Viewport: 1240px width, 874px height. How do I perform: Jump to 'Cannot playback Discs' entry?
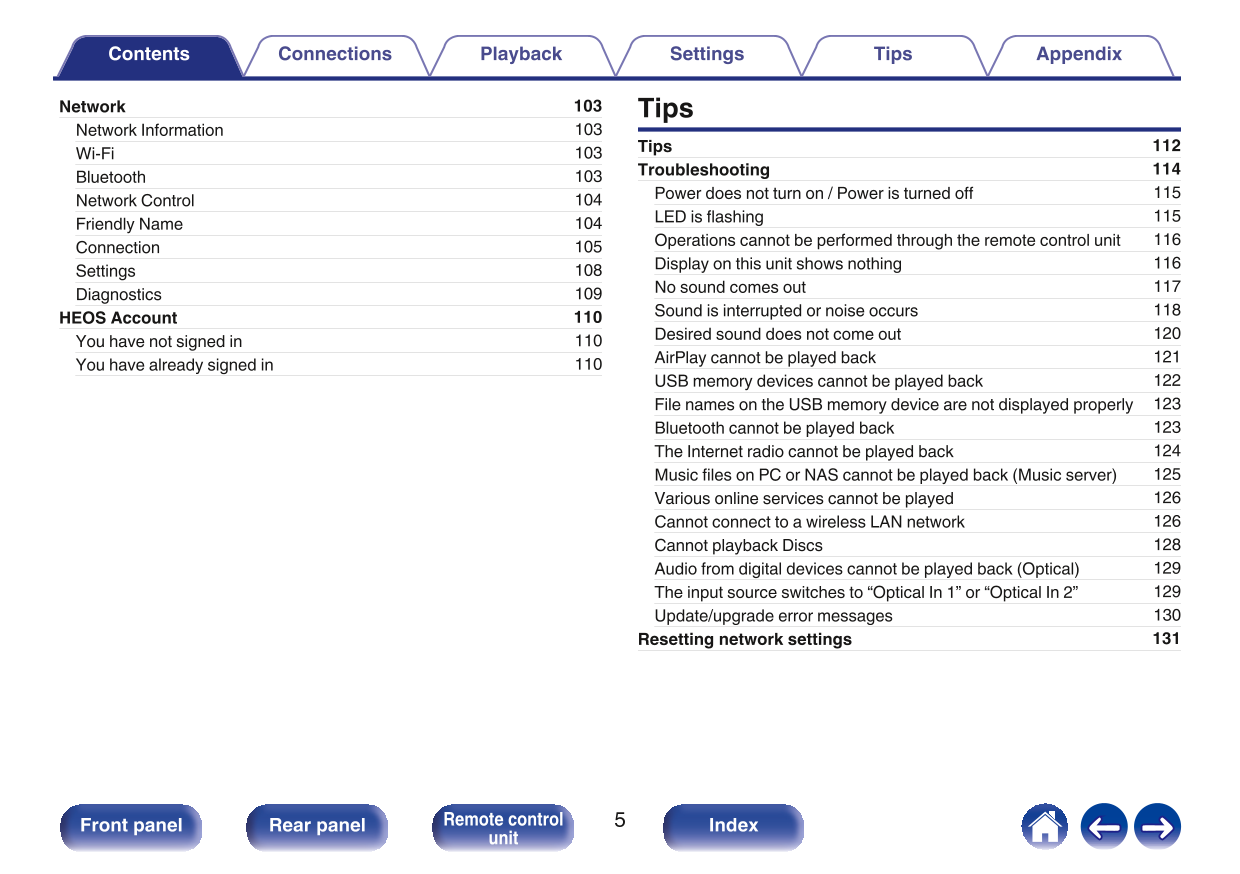coord(738,546)
